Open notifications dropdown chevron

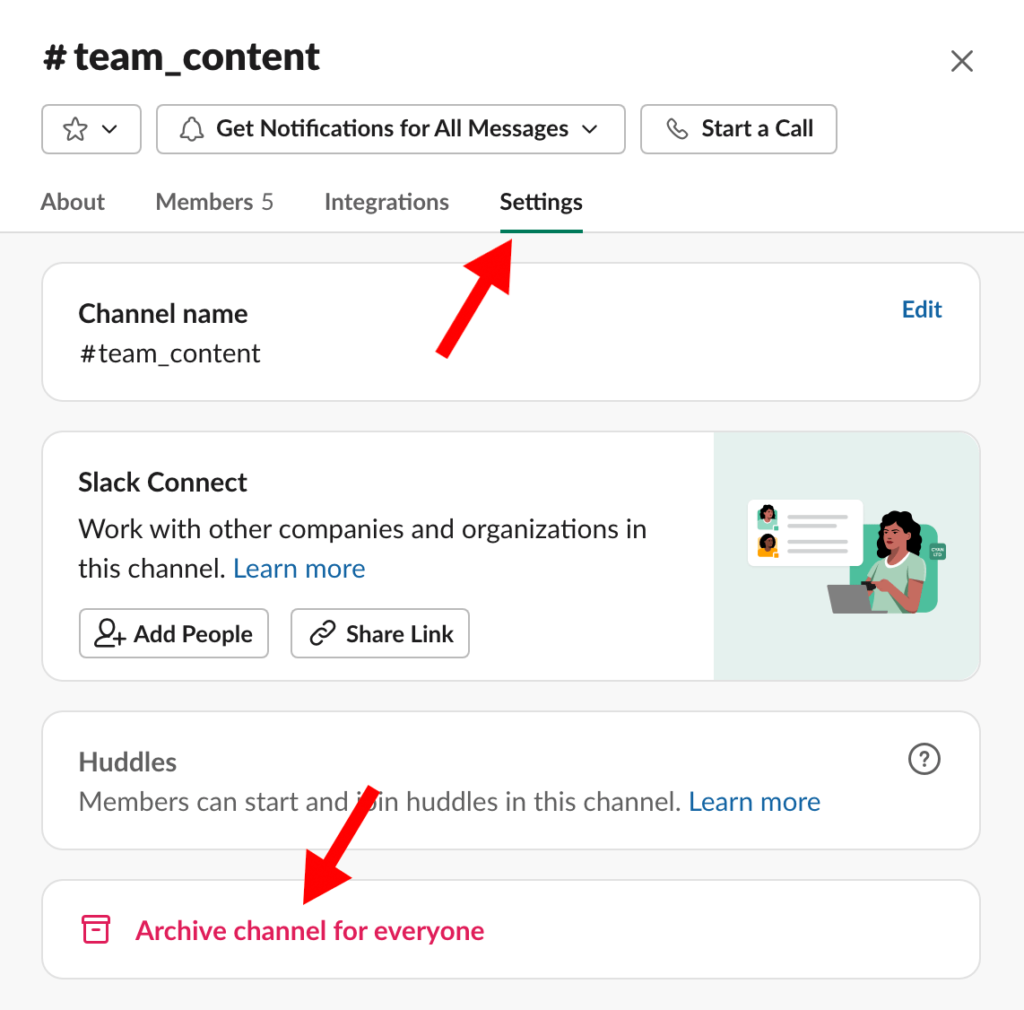click(x=590, y=129)
